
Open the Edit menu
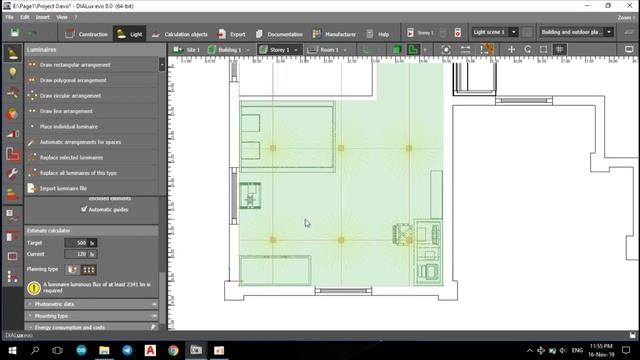pyautogui.click(x=25, y=17)
